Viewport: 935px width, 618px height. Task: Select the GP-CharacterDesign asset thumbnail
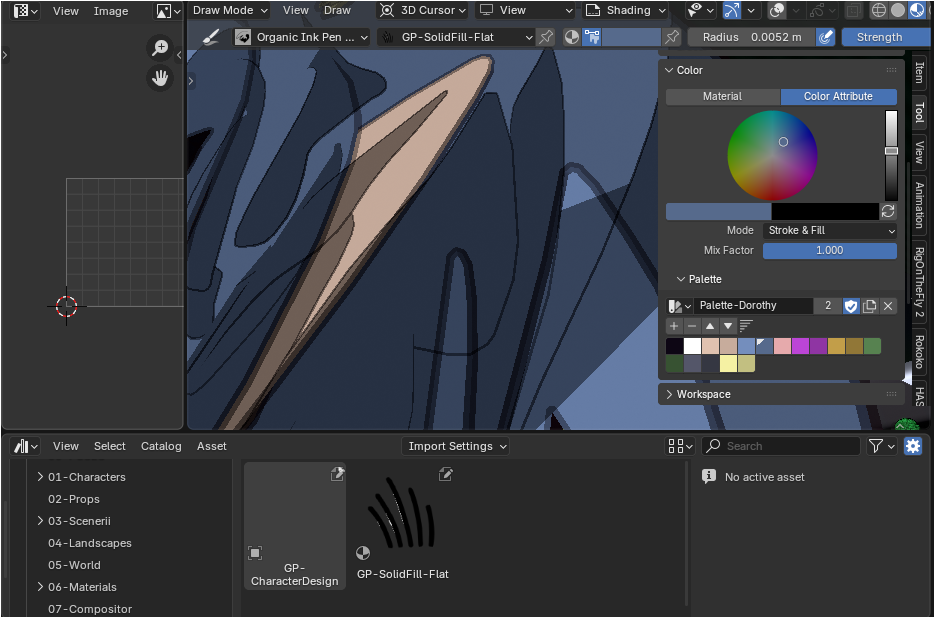(295, 526)
